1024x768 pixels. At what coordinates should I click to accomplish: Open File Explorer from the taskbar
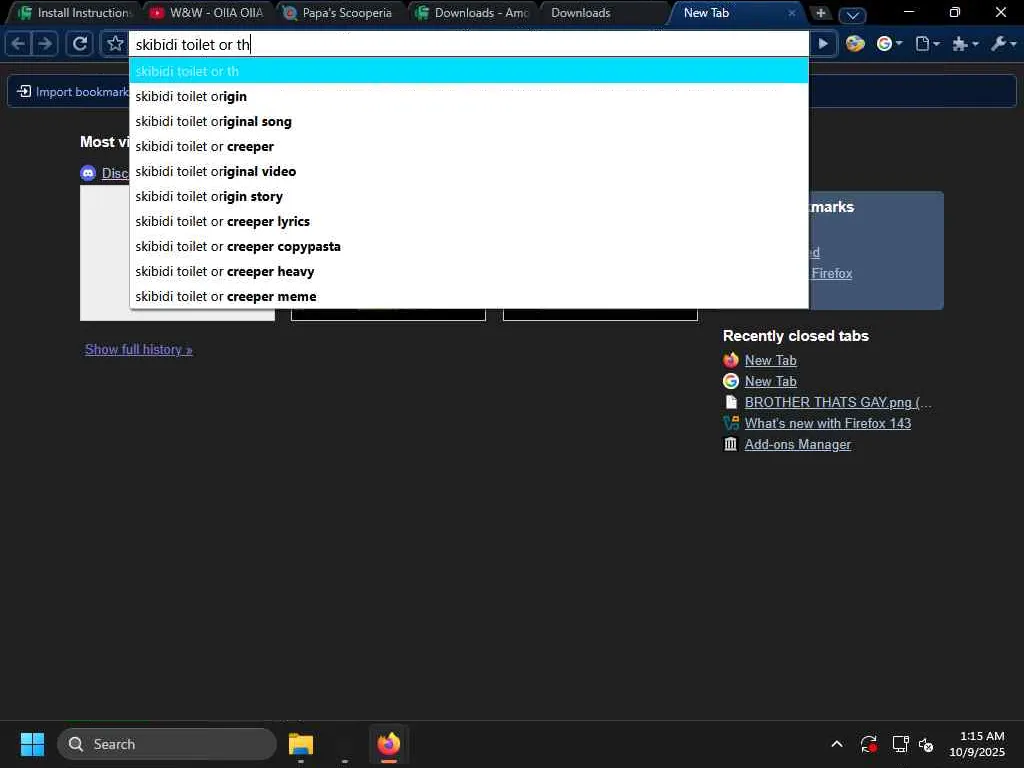(301, 744)
